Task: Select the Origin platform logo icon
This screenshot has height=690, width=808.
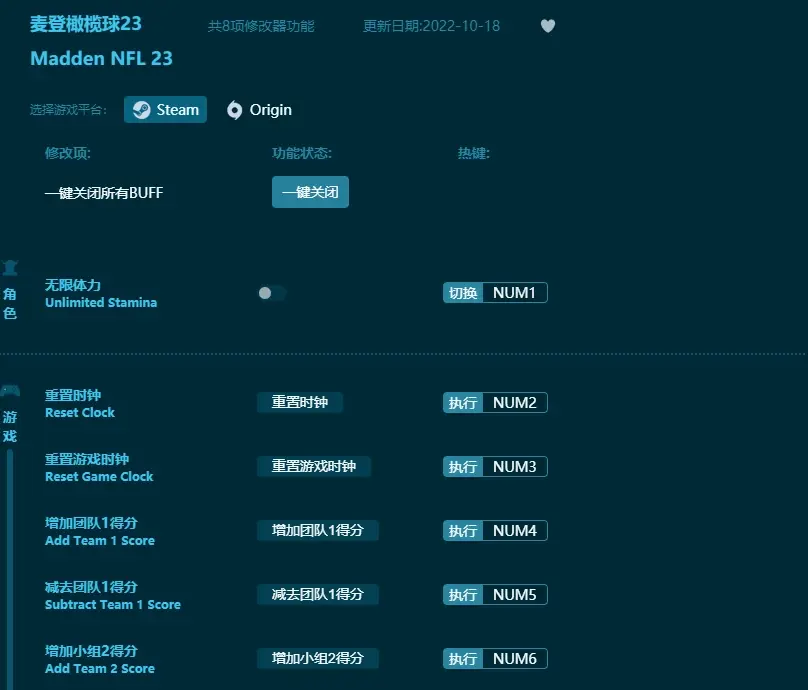Action: click(x=234, y=110)
